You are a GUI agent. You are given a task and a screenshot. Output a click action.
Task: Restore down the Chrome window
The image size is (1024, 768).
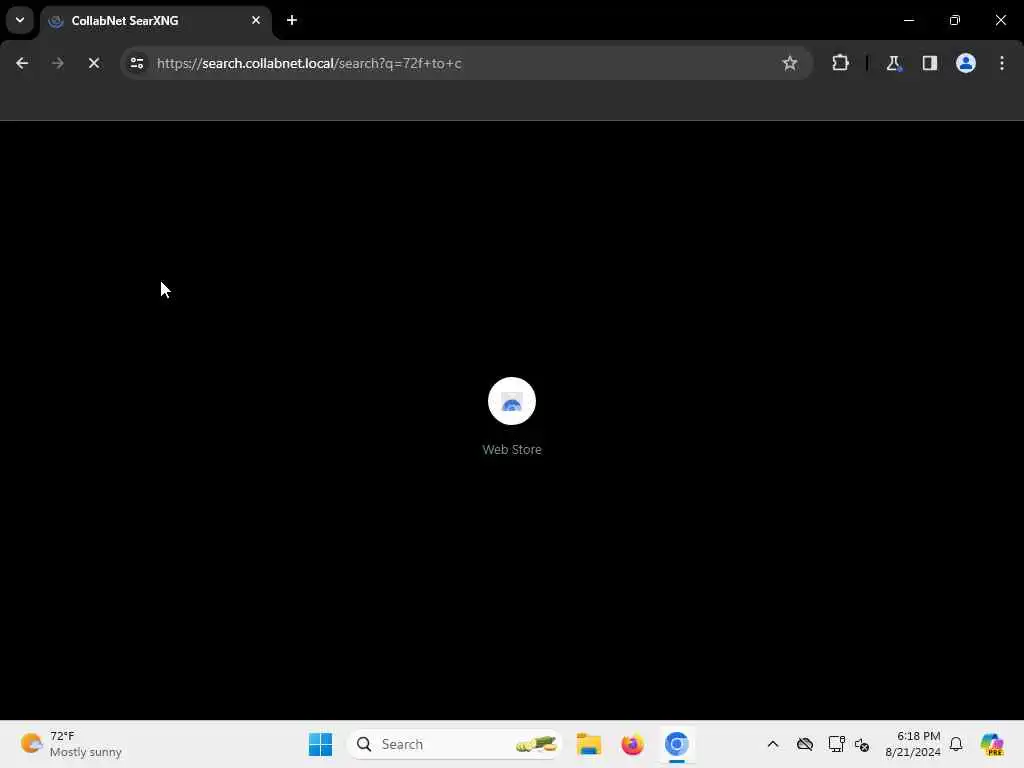[x=955, y=20]
